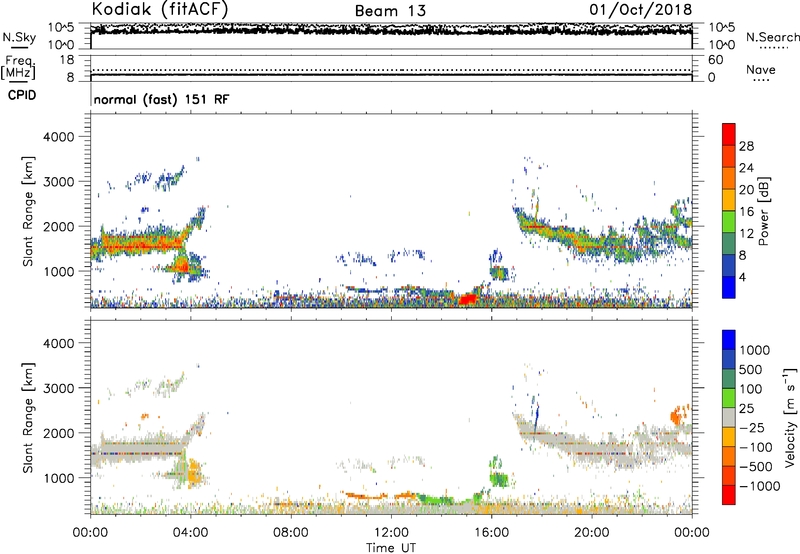
Task: Click the velocity colorbar value -25
Action: pos(752,427)
